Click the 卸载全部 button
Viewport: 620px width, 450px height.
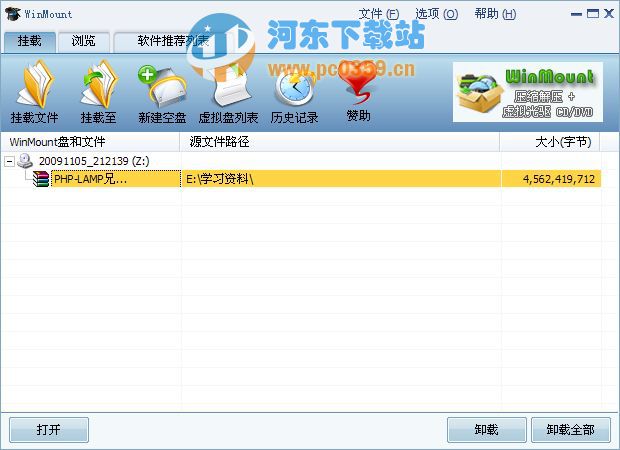point(571,429)
